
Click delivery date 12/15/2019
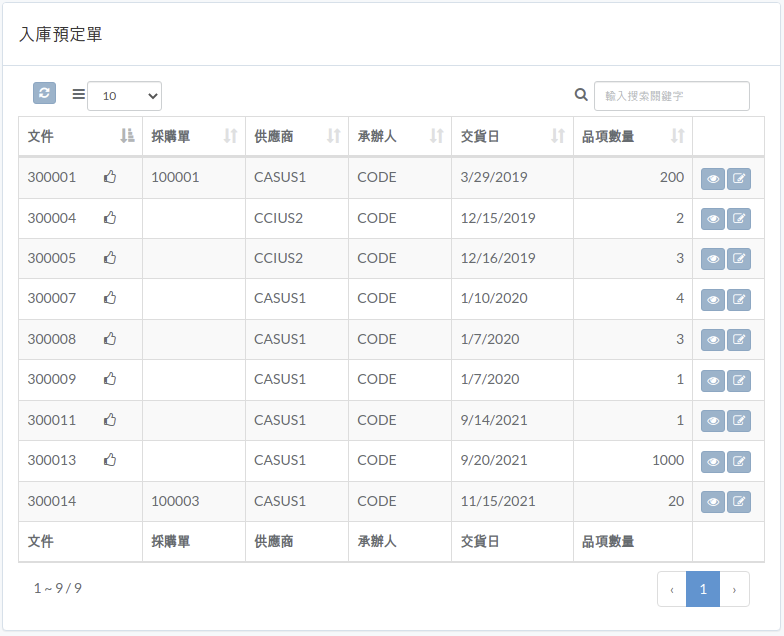498,218
